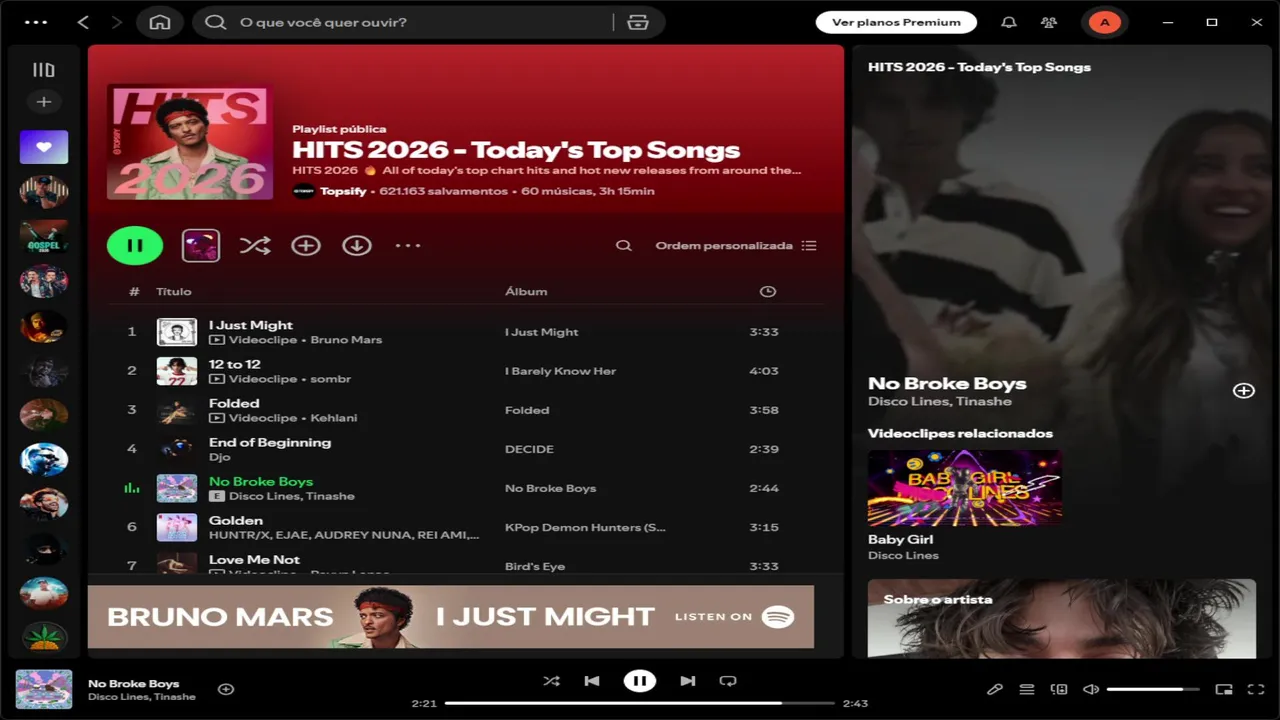Open album KPop Demon Hunters

click(x=585, y=527)
